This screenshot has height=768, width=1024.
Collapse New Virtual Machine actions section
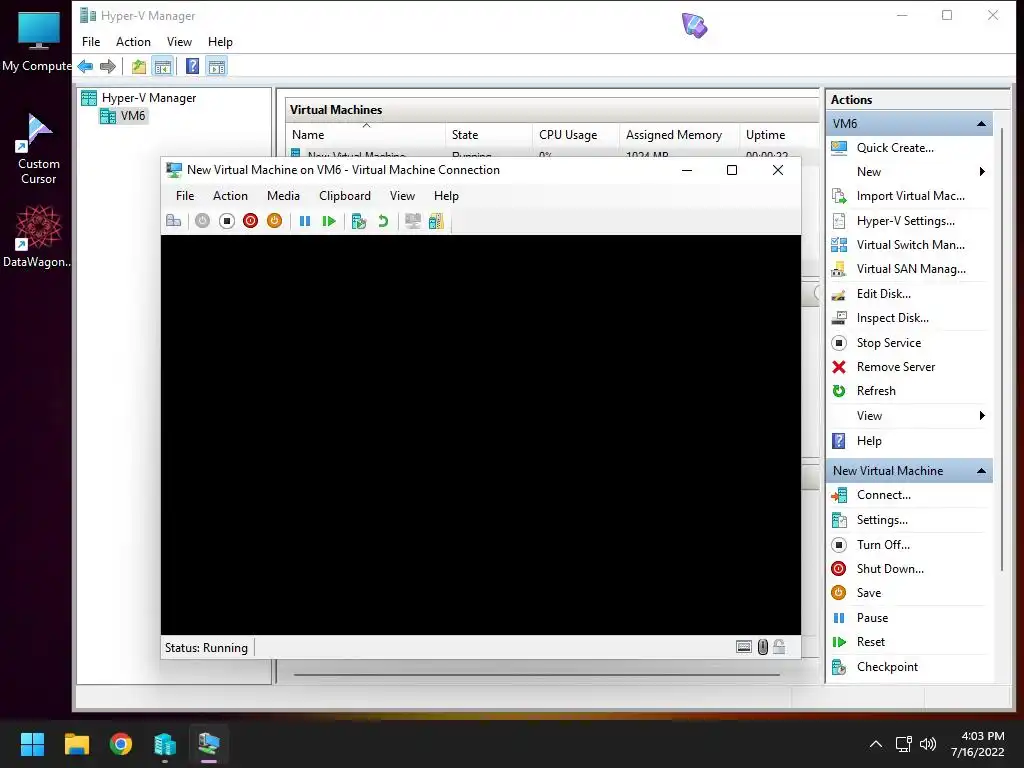981,471
